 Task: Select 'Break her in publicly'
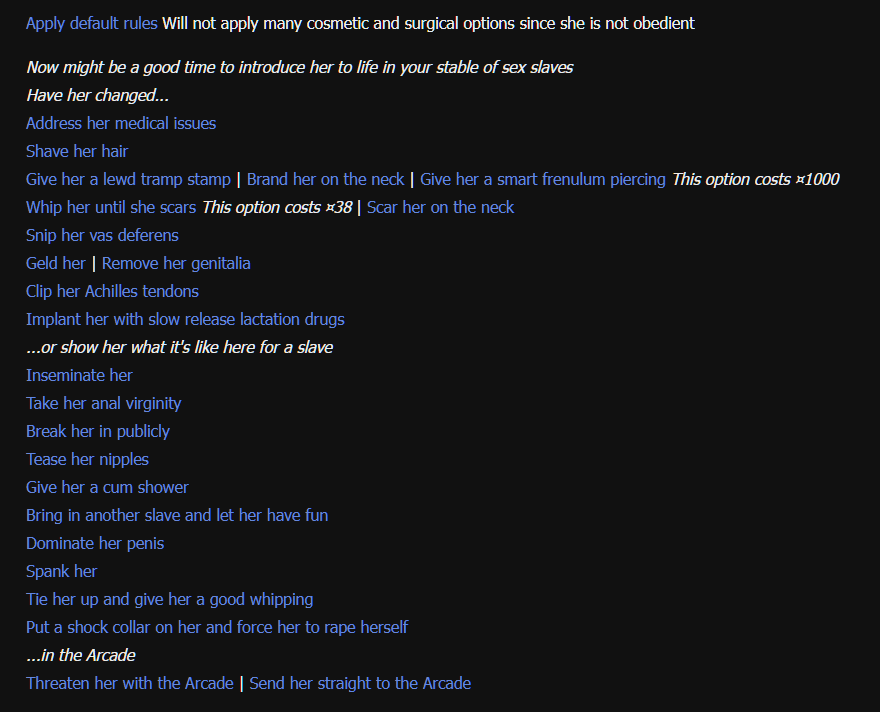coord(98,431)
